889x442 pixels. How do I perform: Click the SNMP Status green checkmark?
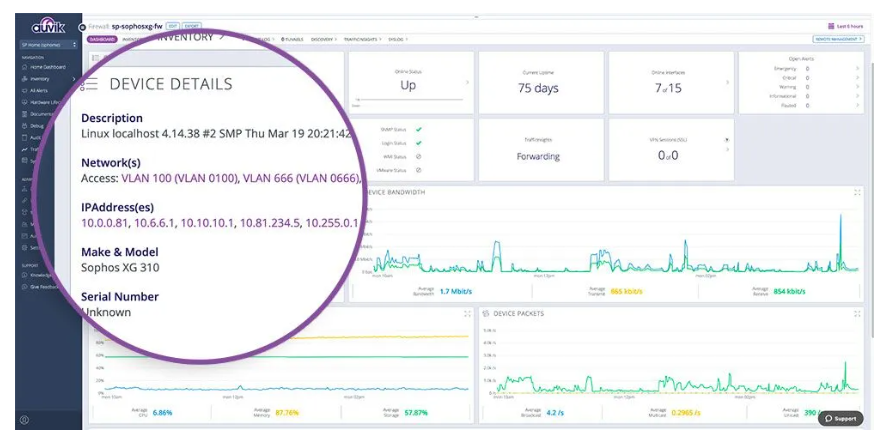tap(418, 130)
